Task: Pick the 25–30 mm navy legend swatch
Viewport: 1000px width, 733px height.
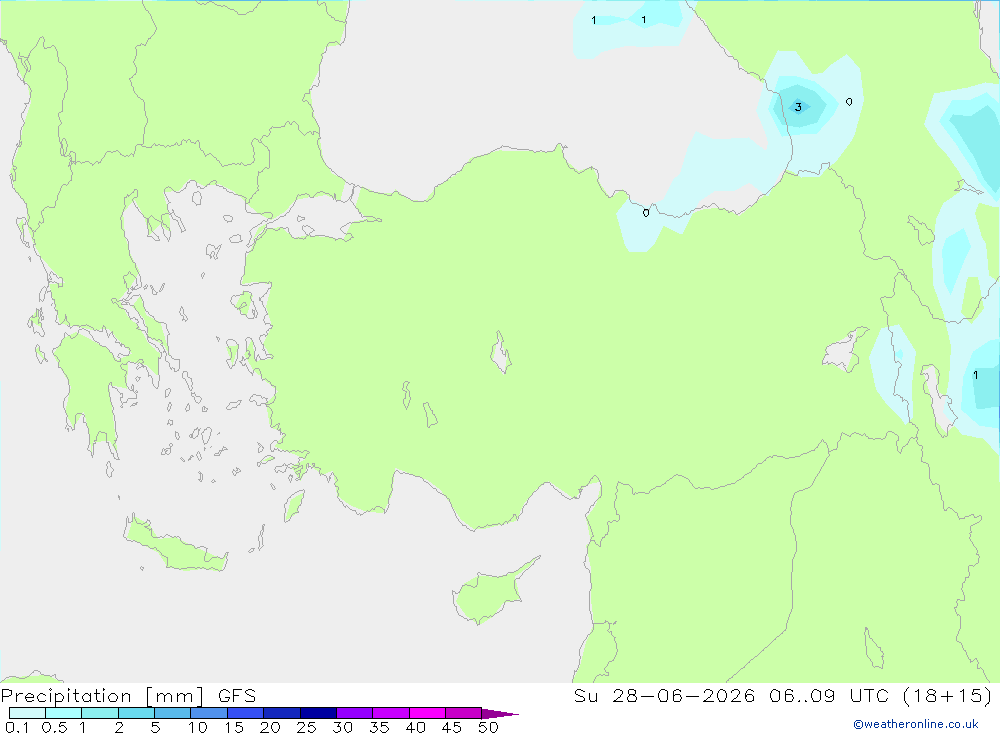Action: [x=318, y=713]
